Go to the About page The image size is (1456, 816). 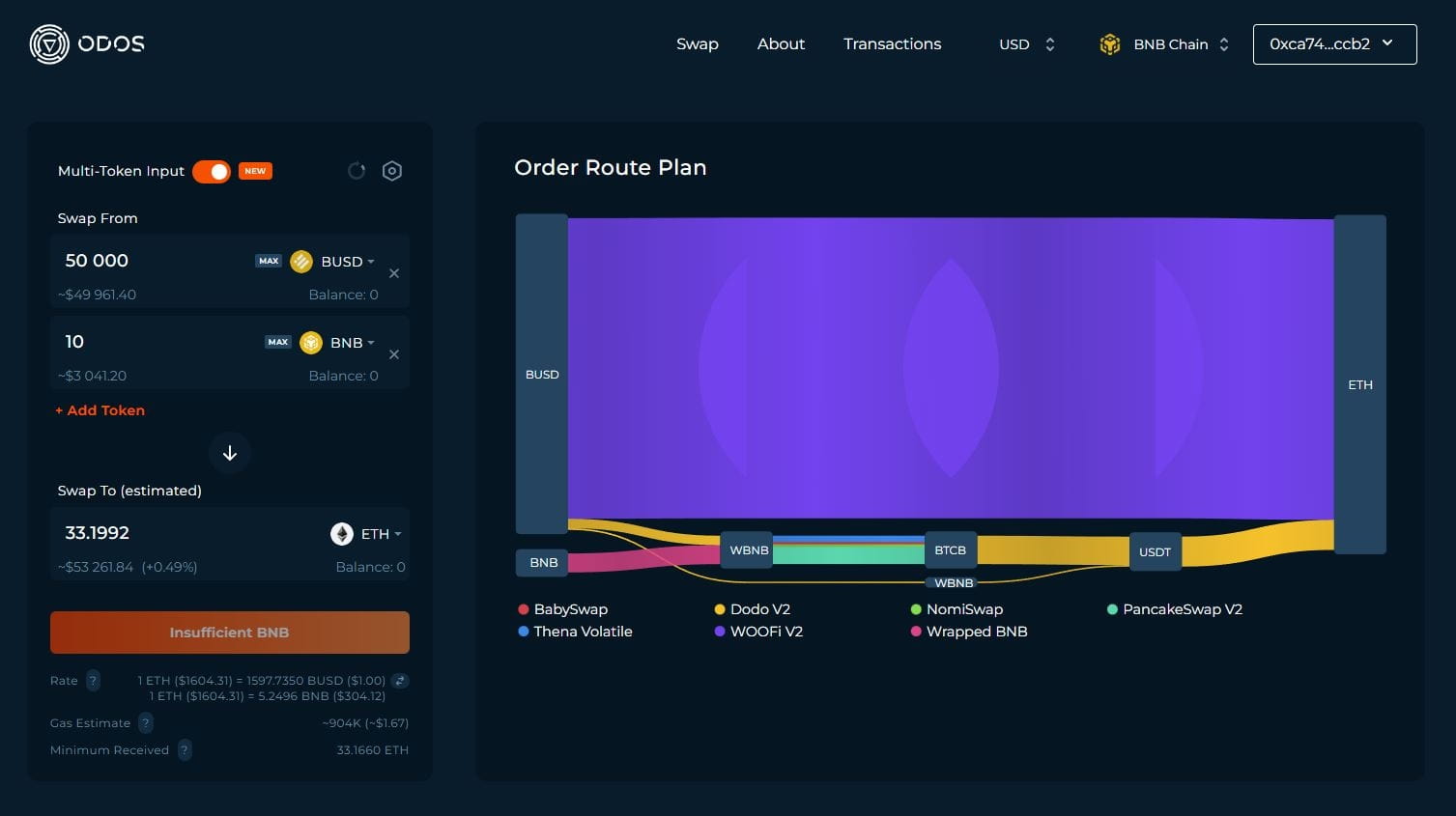point(780,43)
